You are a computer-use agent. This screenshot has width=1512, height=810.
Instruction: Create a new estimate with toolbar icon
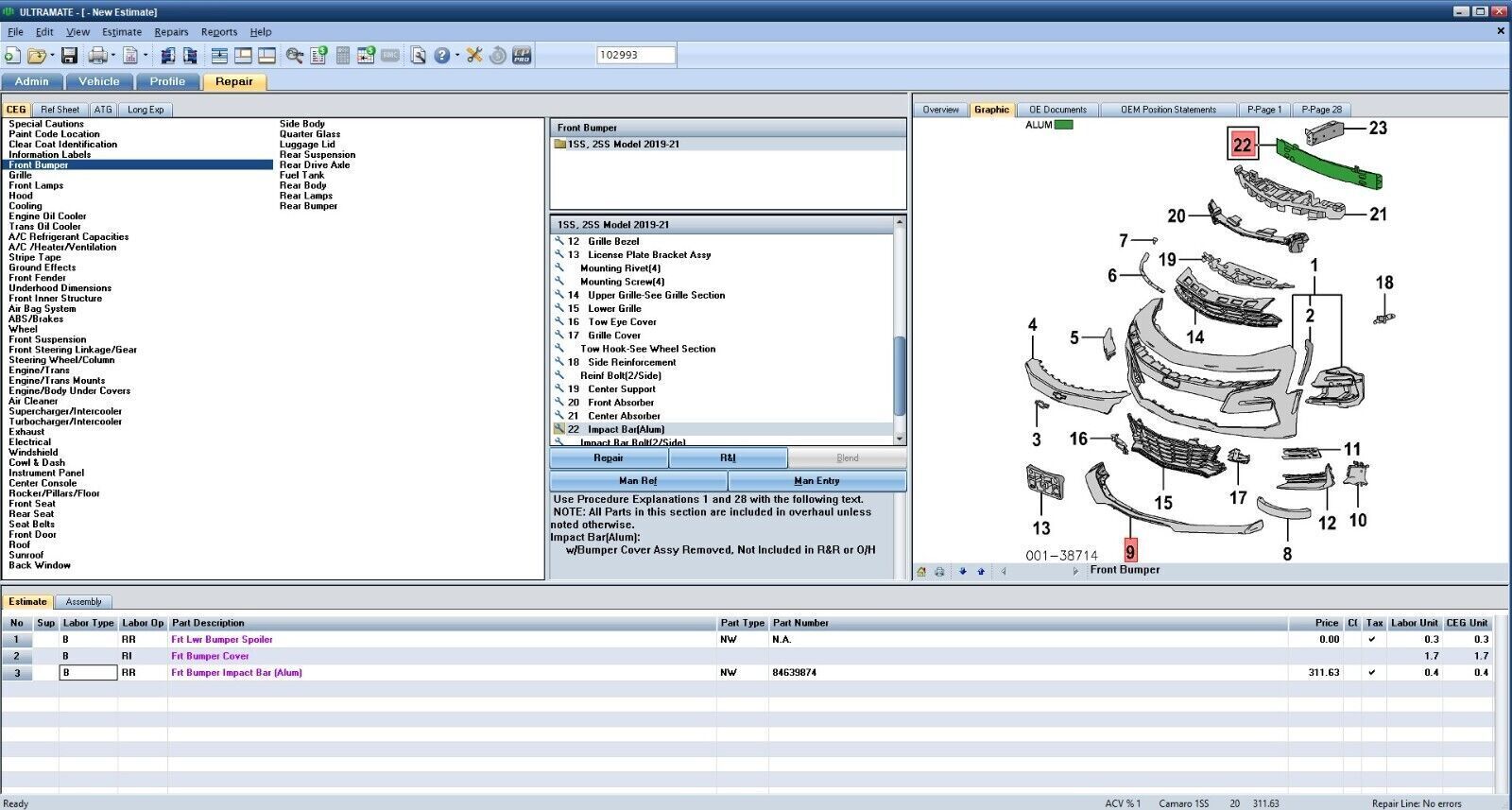(x=11, y=56)
